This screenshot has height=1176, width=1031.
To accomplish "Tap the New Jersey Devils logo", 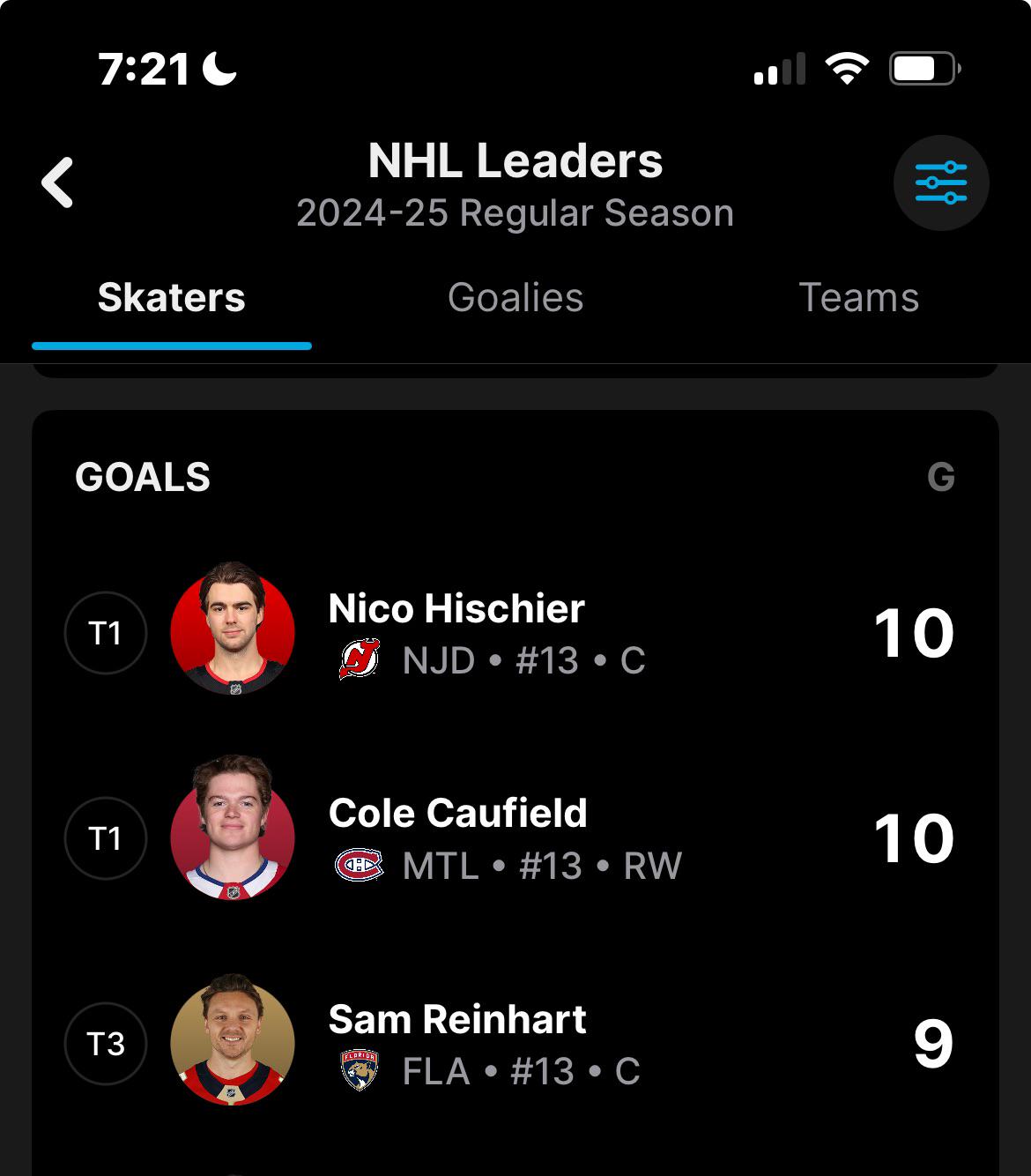I will [360, 659].
